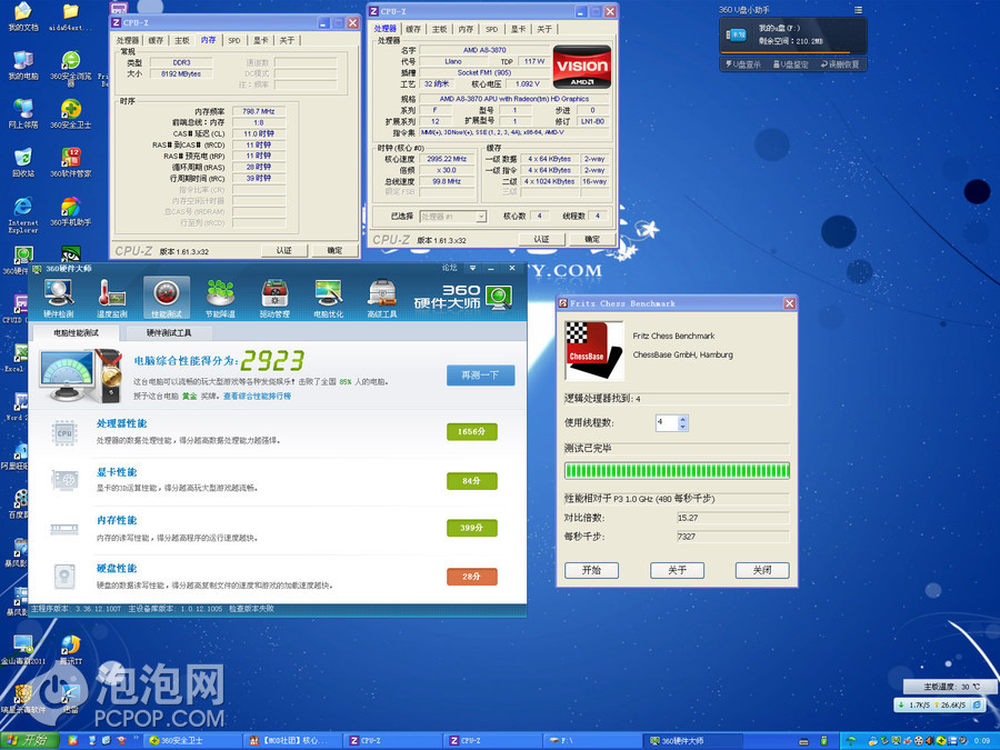
Task: Switch to 360安全卫士 on the taskbar
Action: pyautogui.click(x=194, y=740)
